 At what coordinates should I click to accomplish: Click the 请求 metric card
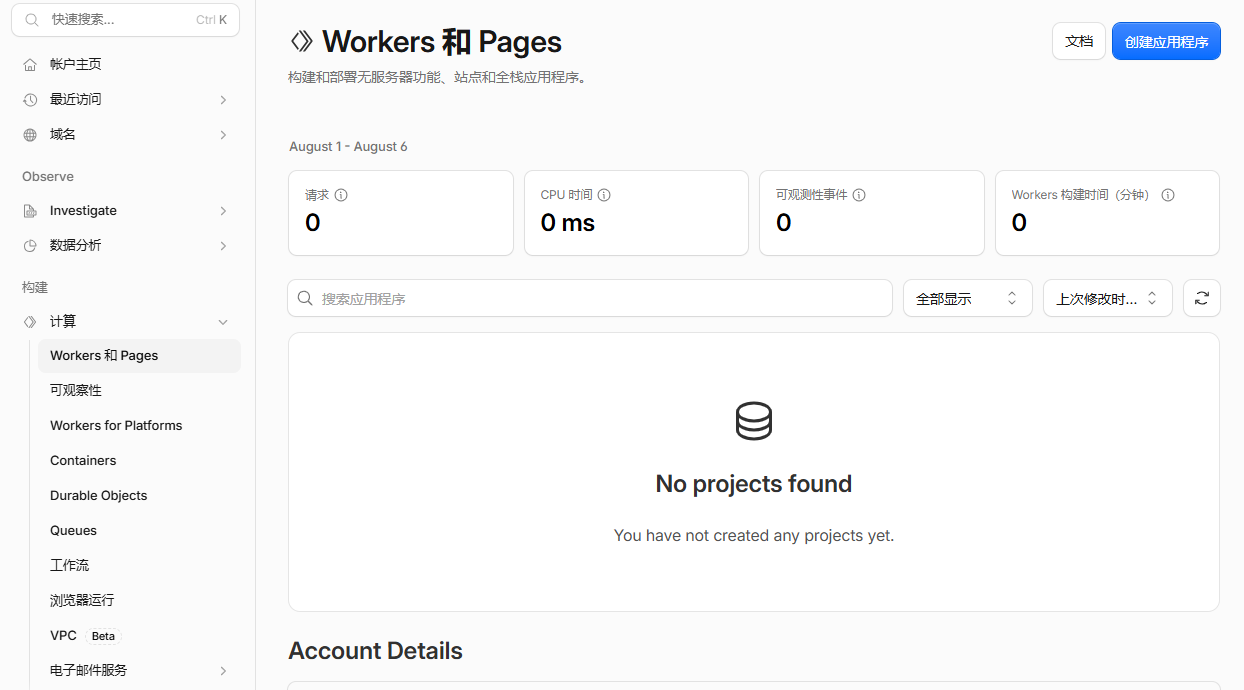(x=401, y=213)
